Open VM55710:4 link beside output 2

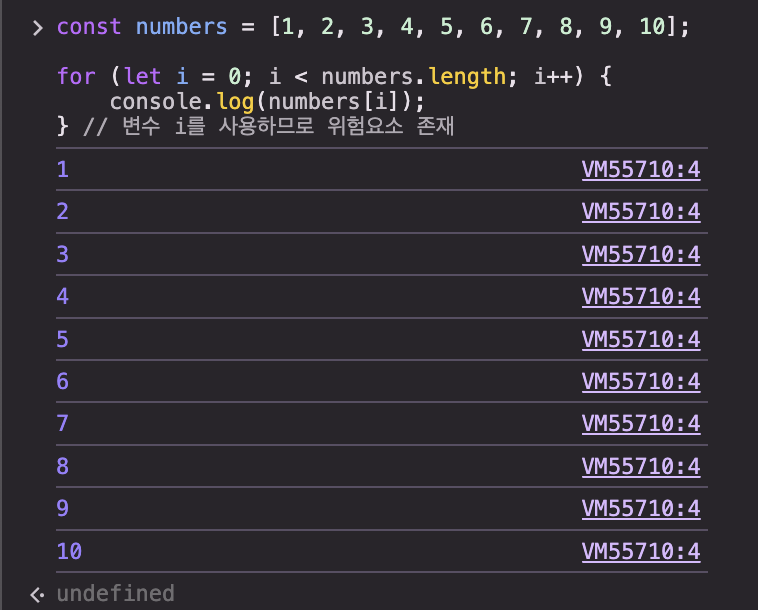click(x=641, y=211)
